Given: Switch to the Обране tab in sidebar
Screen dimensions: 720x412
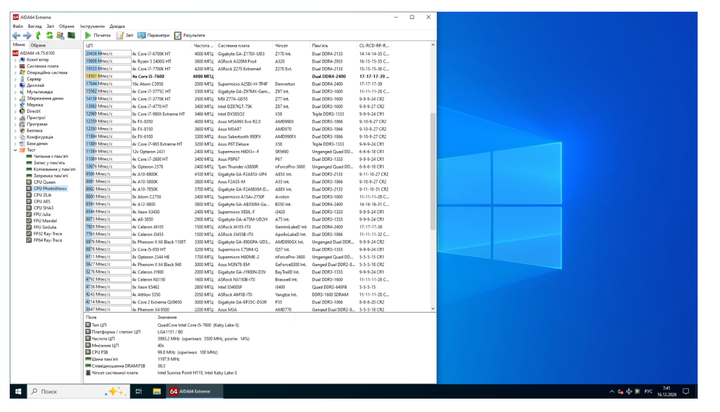Looking at the screenshot, I should 38,45.
